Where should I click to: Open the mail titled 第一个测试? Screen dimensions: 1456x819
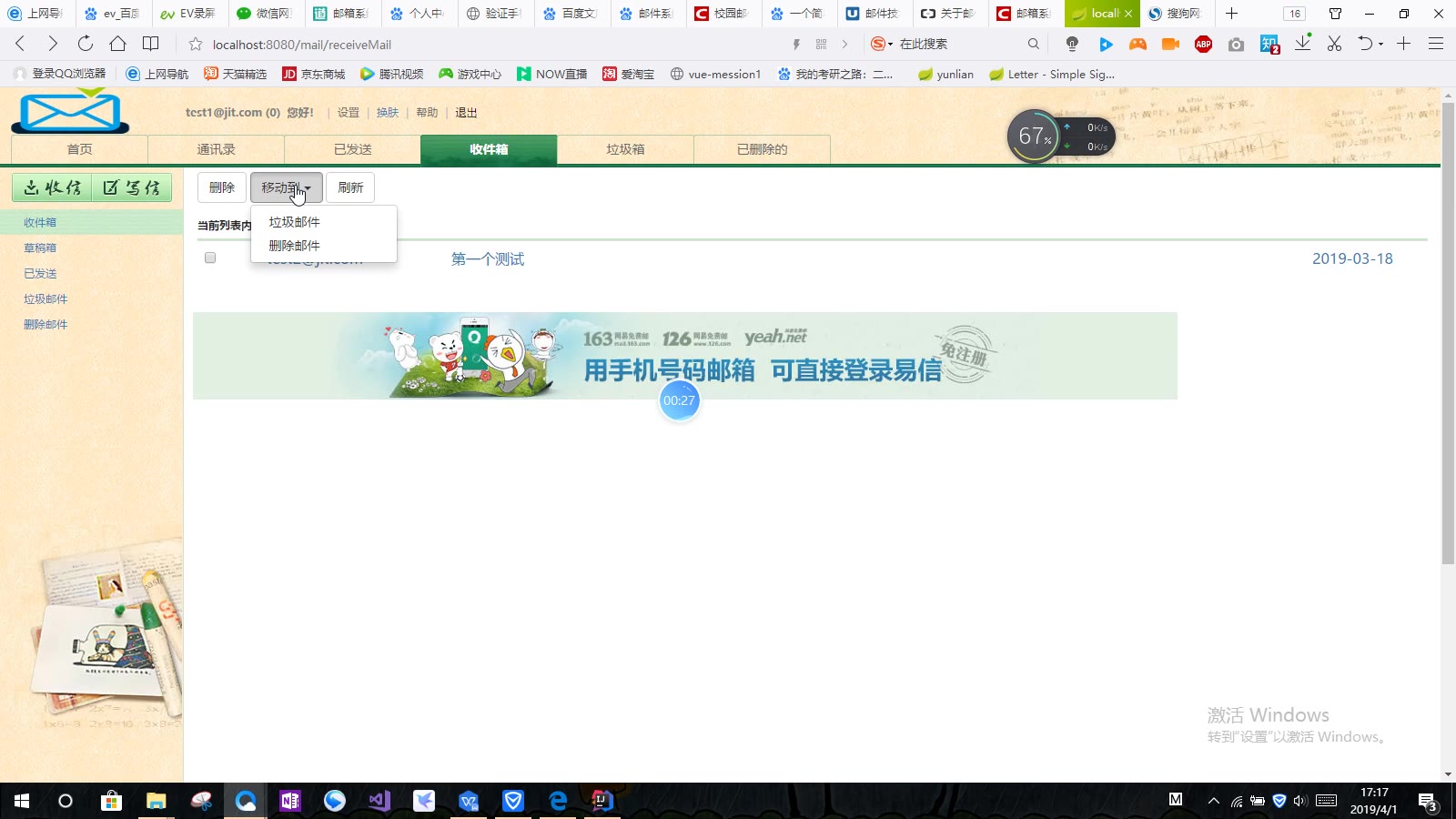point(488,259)
